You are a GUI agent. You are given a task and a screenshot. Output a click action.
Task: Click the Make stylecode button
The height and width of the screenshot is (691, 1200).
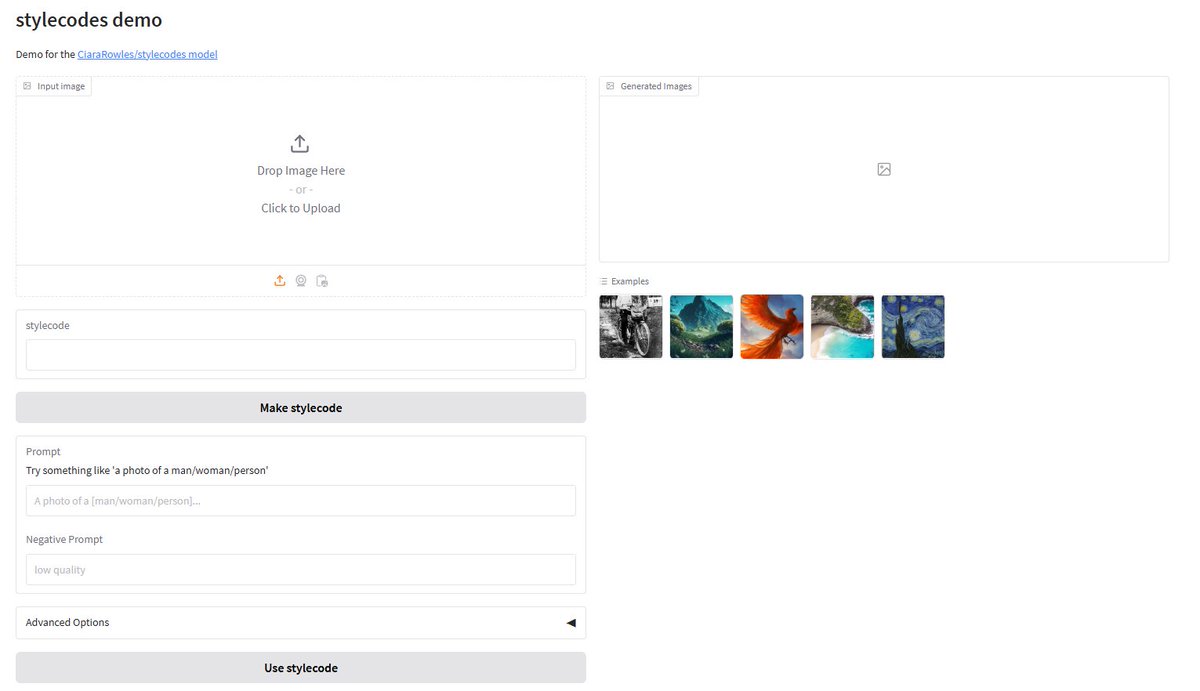301,408
